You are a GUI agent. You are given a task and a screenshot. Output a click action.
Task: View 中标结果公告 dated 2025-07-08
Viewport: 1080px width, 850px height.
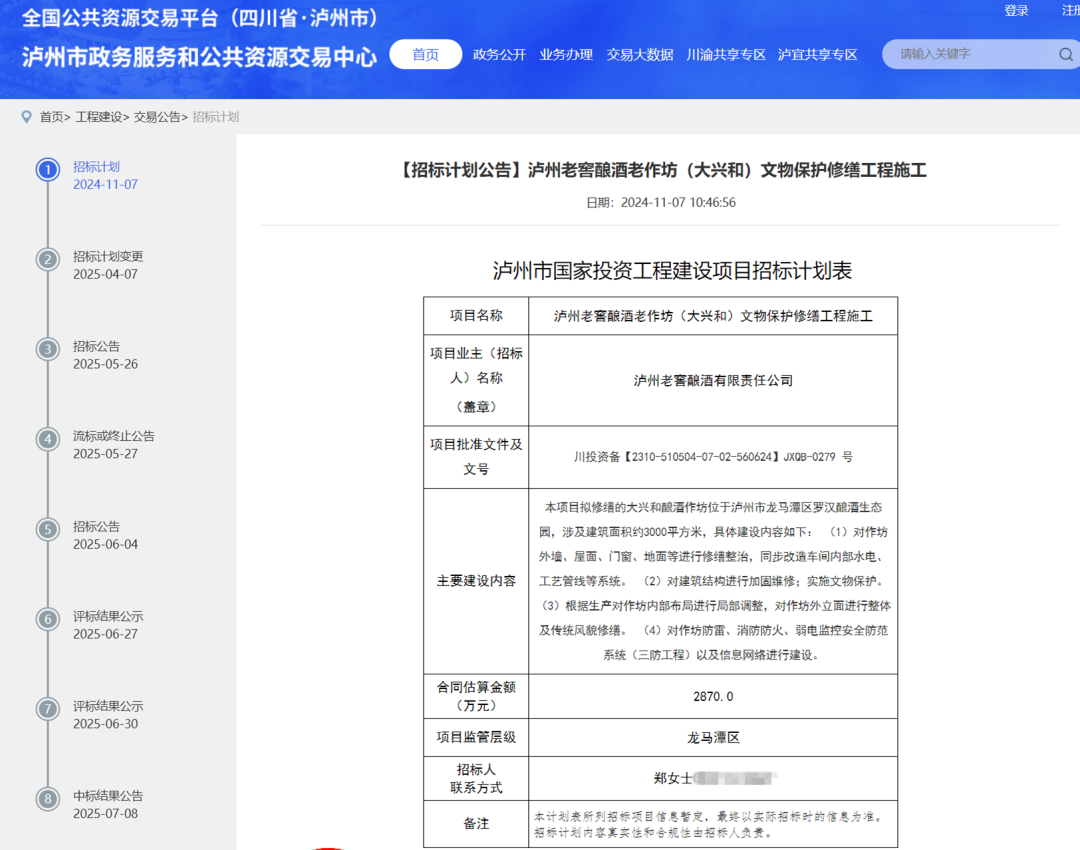pos(108,796)
